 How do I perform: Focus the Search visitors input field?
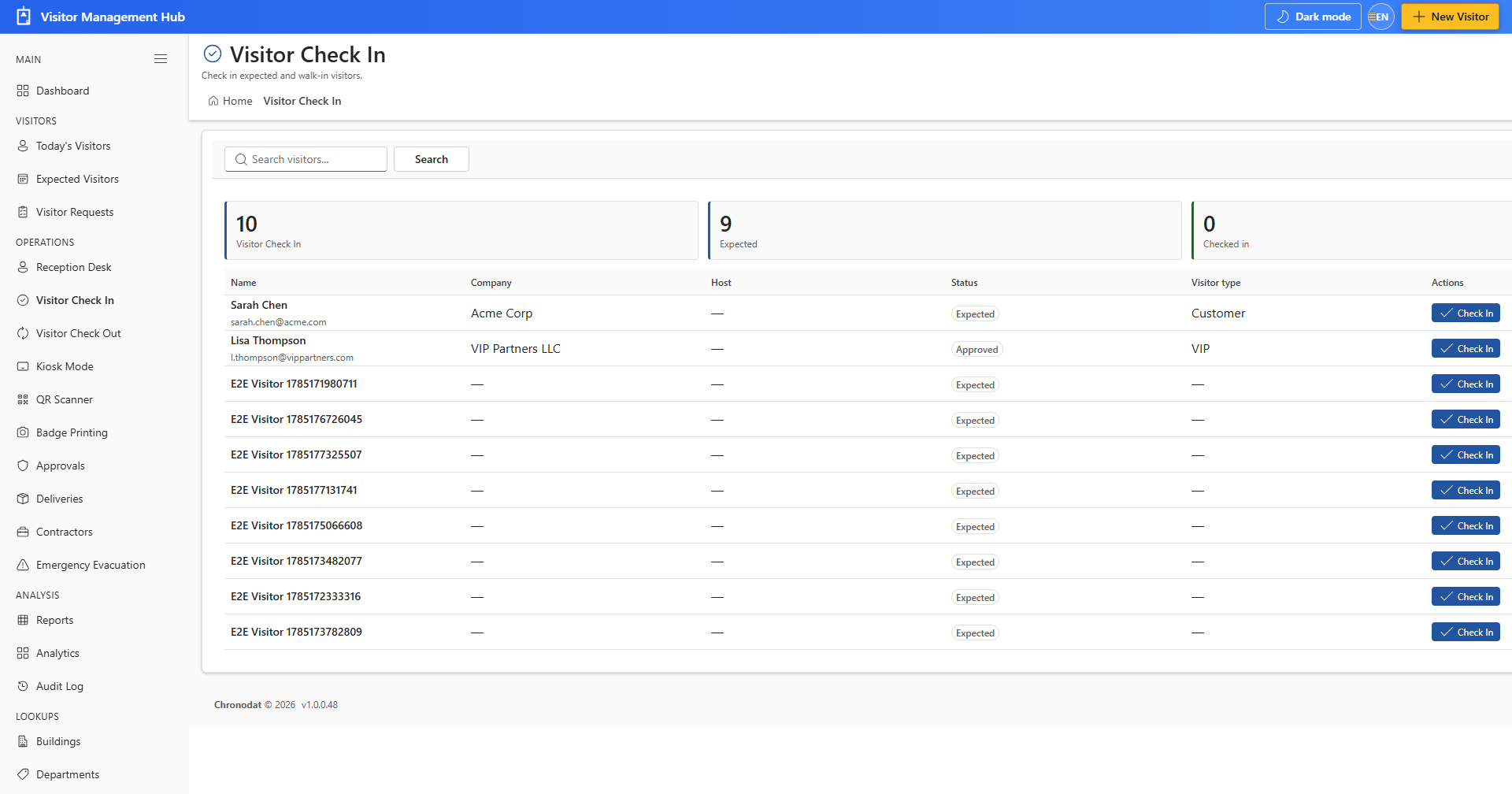tap(306, 159)
